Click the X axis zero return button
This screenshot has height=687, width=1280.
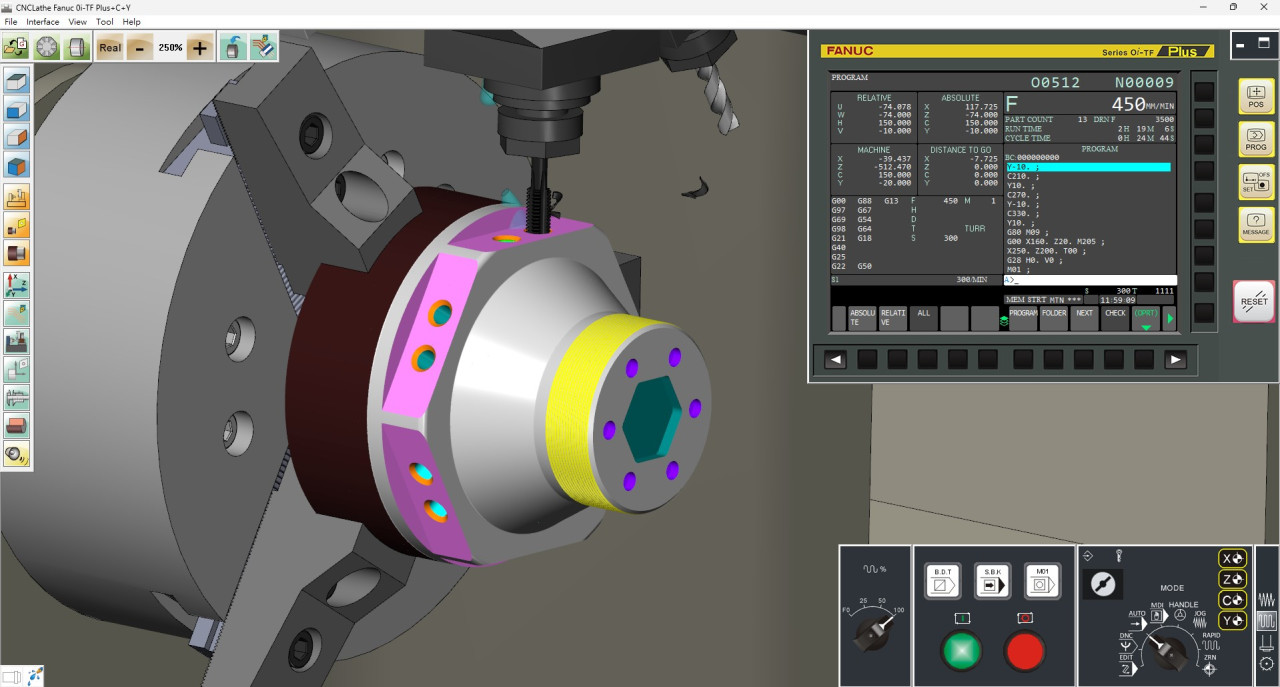pyautogui.click(x=1233, y=558)
